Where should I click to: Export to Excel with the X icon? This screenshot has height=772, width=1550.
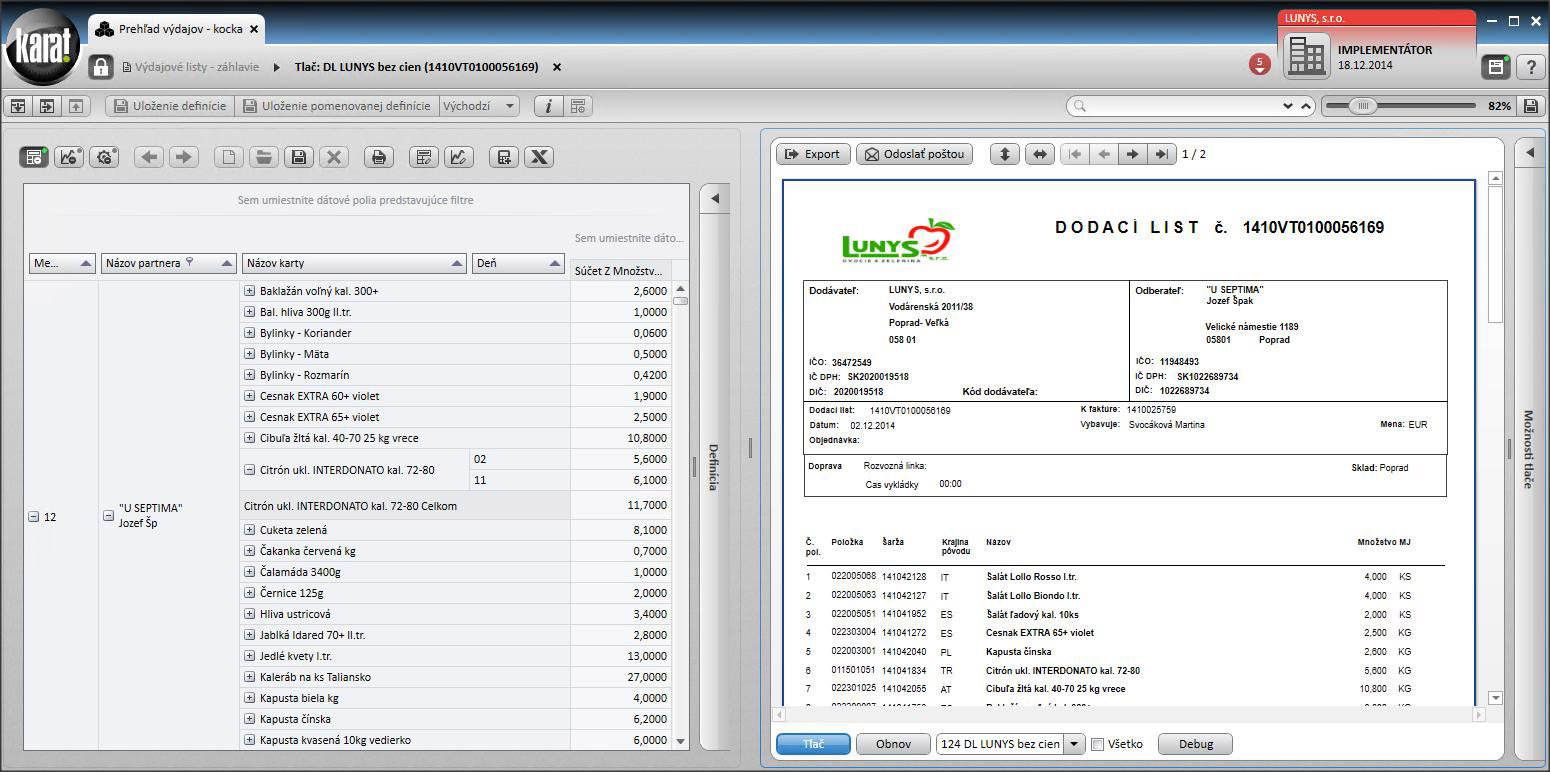coord(539,157)
